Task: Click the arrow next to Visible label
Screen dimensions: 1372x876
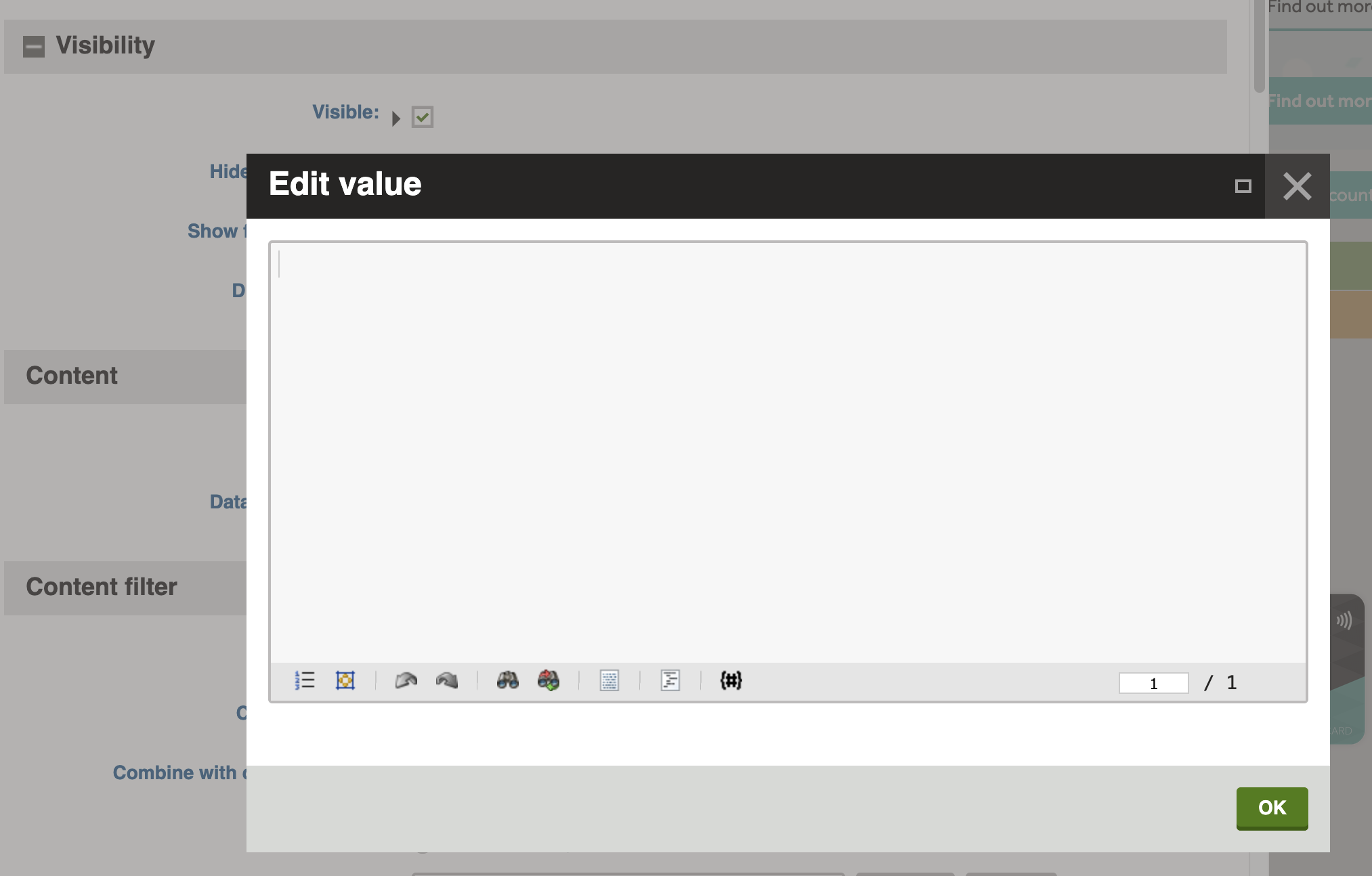Action: 396,118
